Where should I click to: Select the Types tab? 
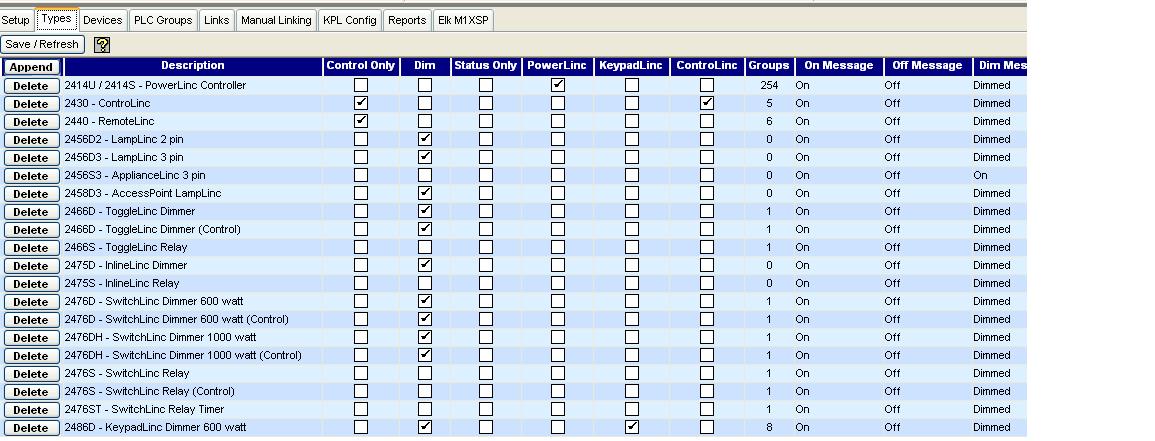point(57,19)
